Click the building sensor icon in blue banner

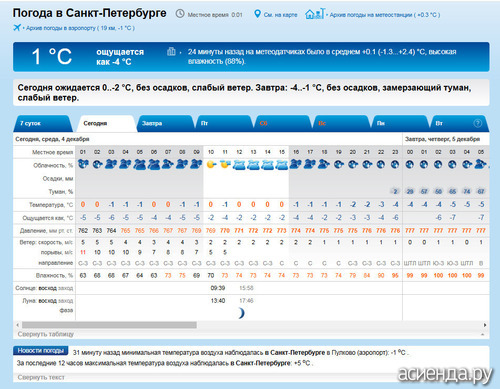click(x=171, y=51)
